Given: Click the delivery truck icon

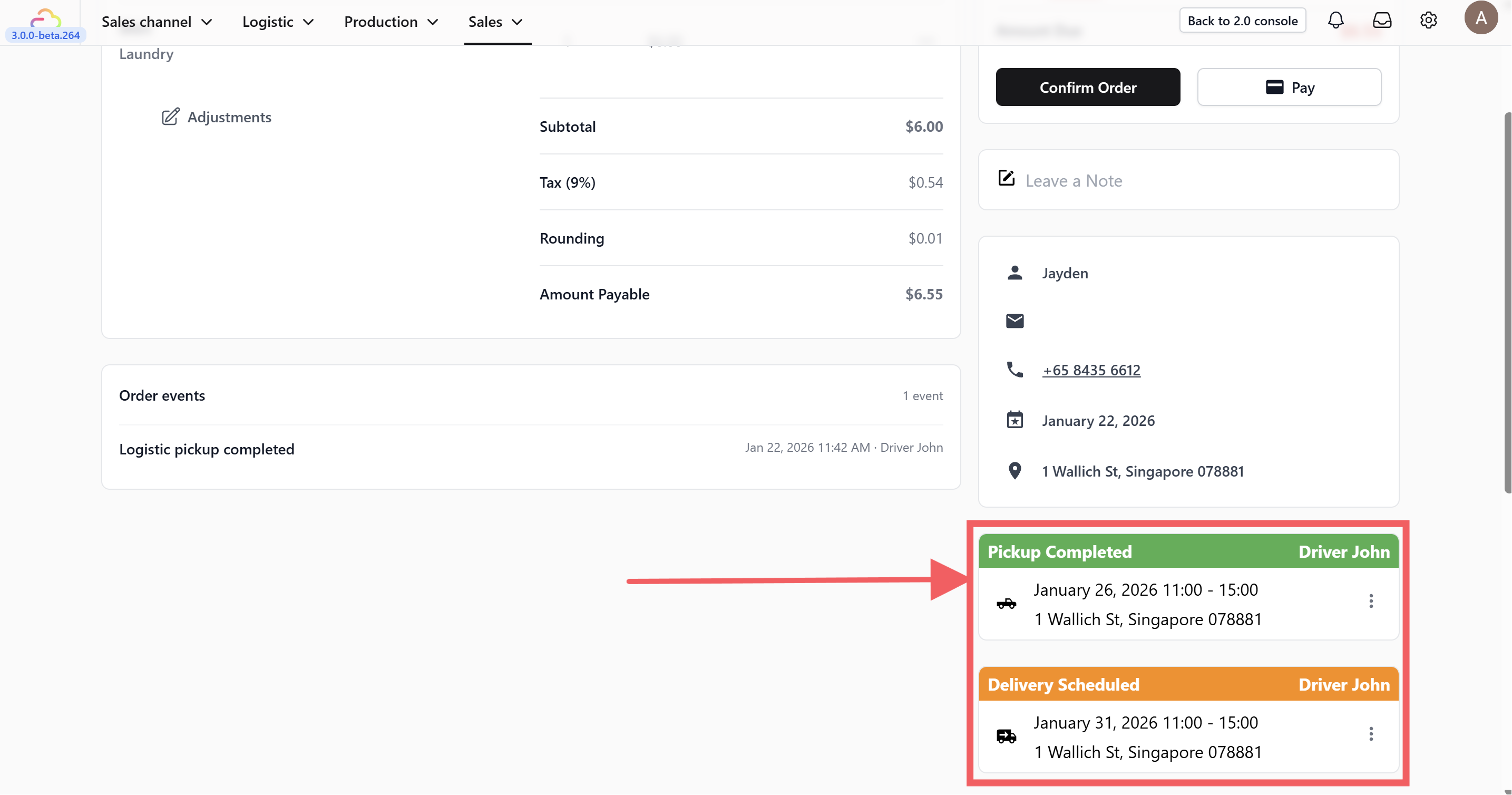Looking at the screenshot, I should (1006, 736).
